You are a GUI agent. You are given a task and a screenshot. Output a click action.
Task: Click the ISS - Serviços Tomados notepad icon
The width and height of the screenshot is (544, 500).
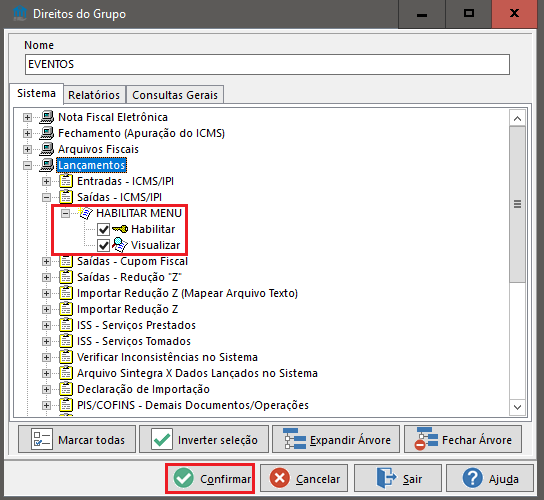click(66, 341)
